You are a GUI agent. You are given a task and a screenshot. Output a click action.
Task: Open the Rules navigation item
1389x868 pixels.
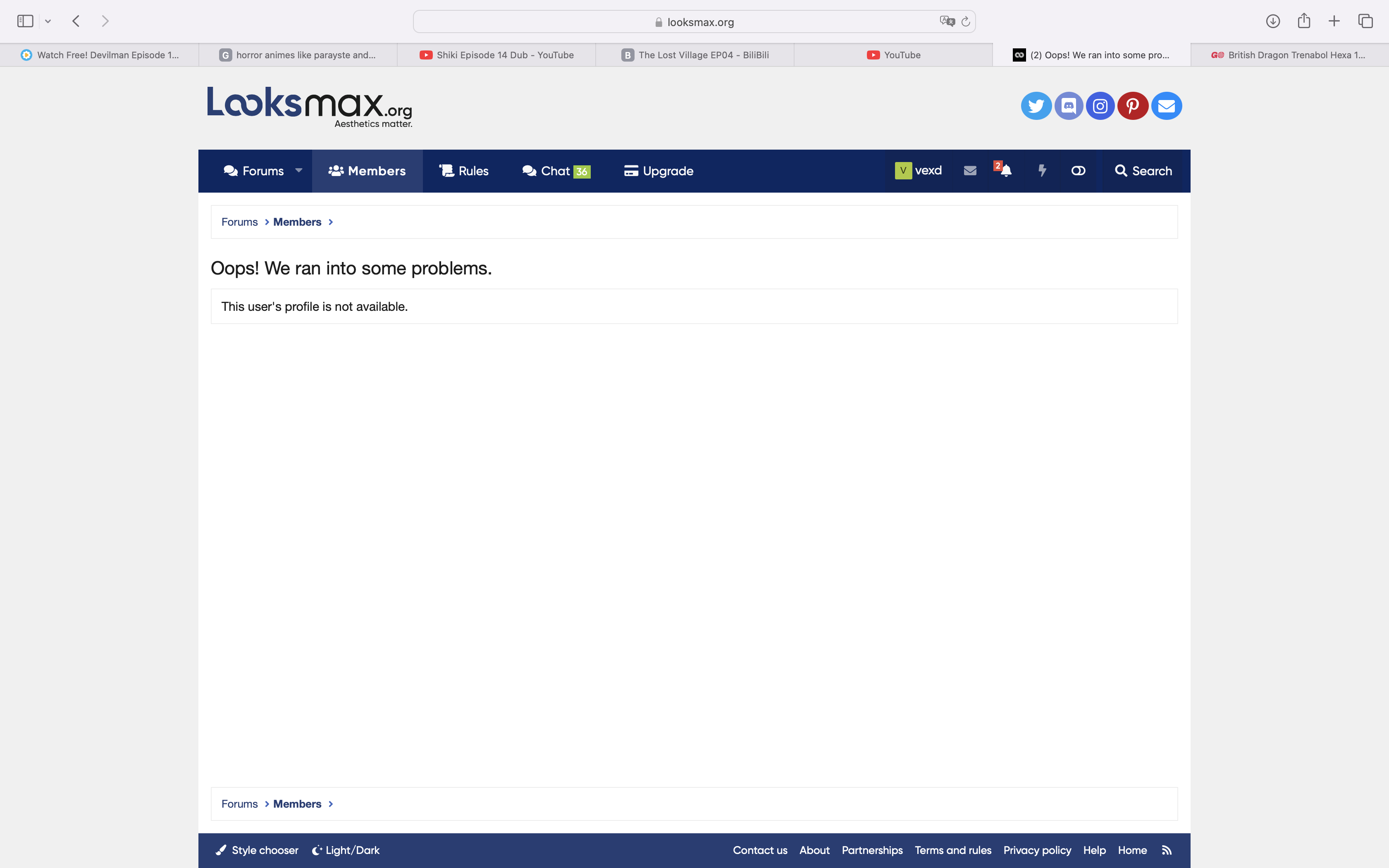click(x=464, y=171)
